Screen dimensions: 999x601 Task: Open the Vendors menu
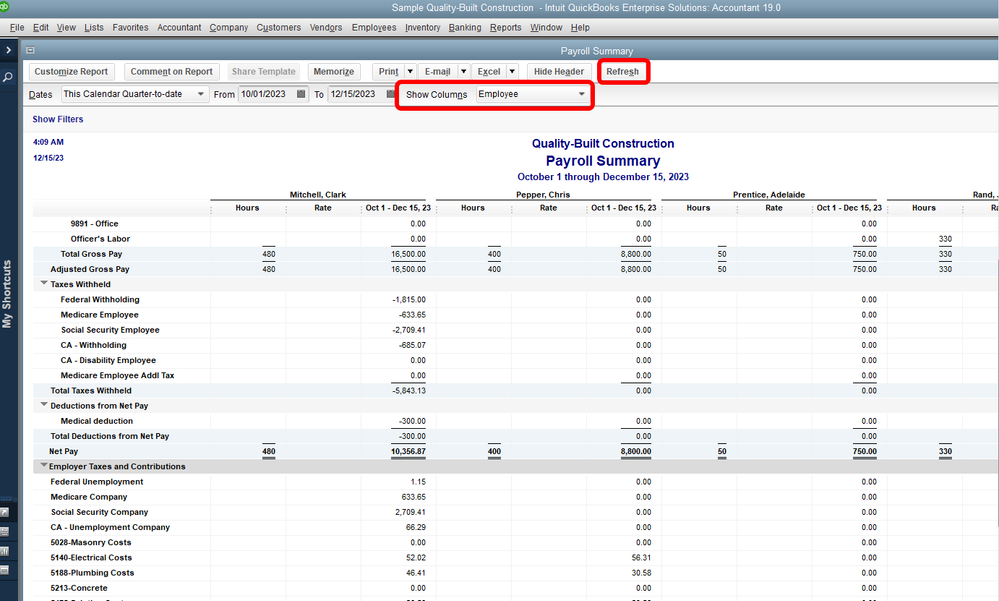[326, 27]
